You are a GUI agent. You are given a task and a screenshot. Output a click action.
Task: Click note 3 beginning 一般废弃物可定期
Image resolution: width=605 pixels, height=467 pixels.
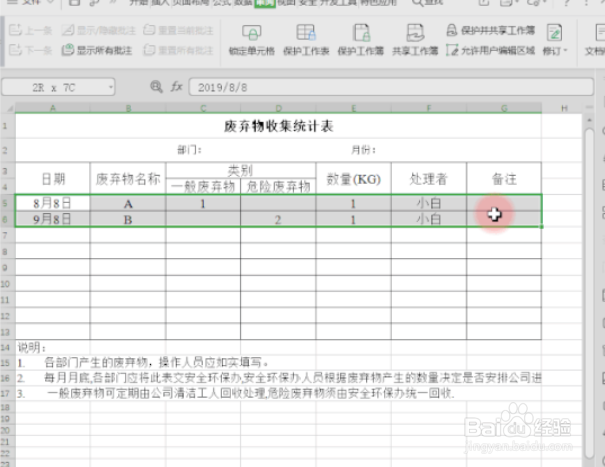tap(236, 393)
